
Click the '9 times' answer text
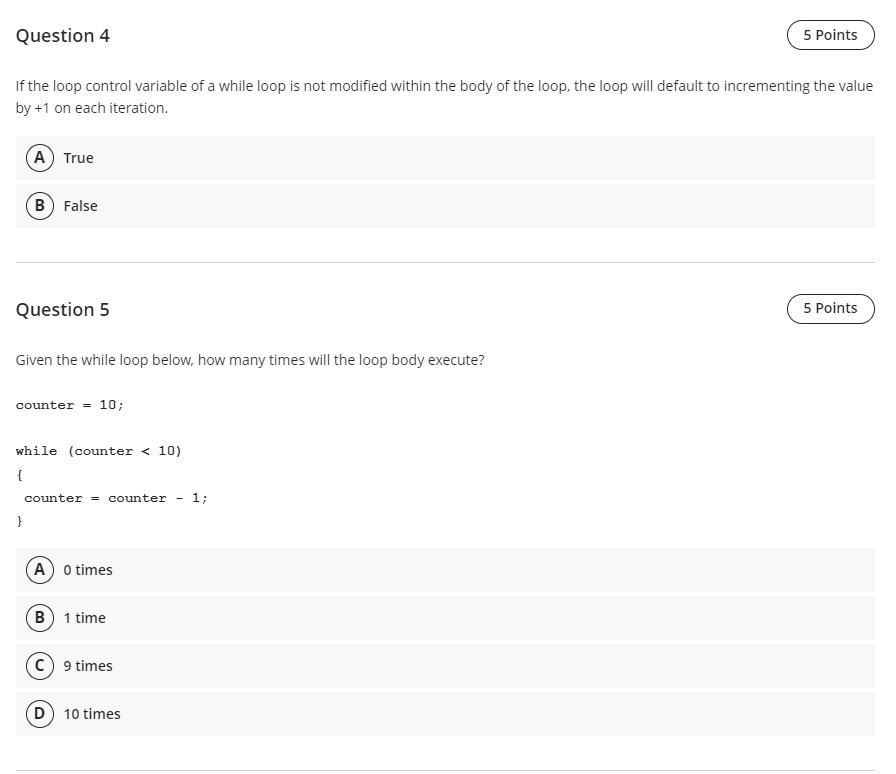[88, 666]
